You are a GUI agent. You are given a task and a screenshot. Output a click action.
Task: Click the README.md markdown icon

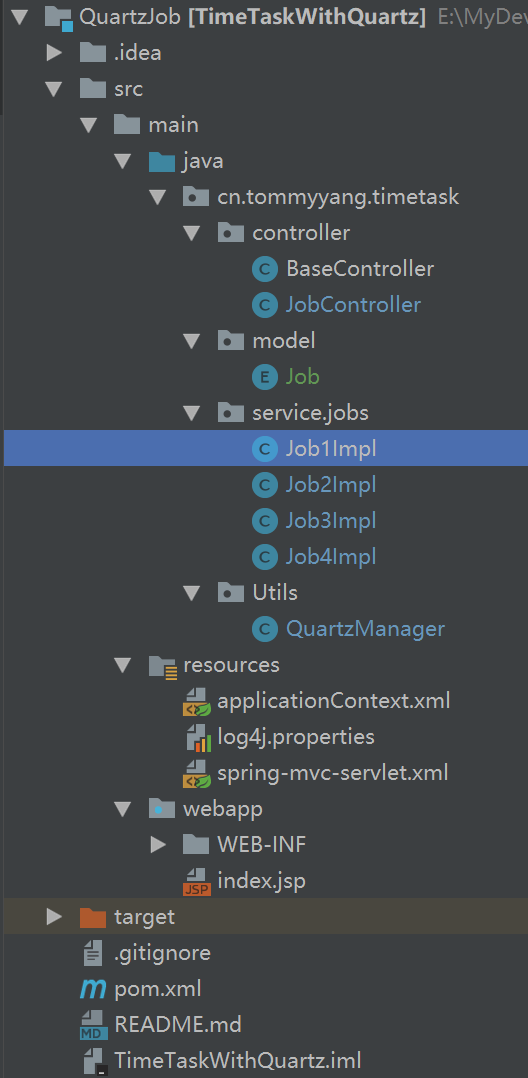[93, 1026]
